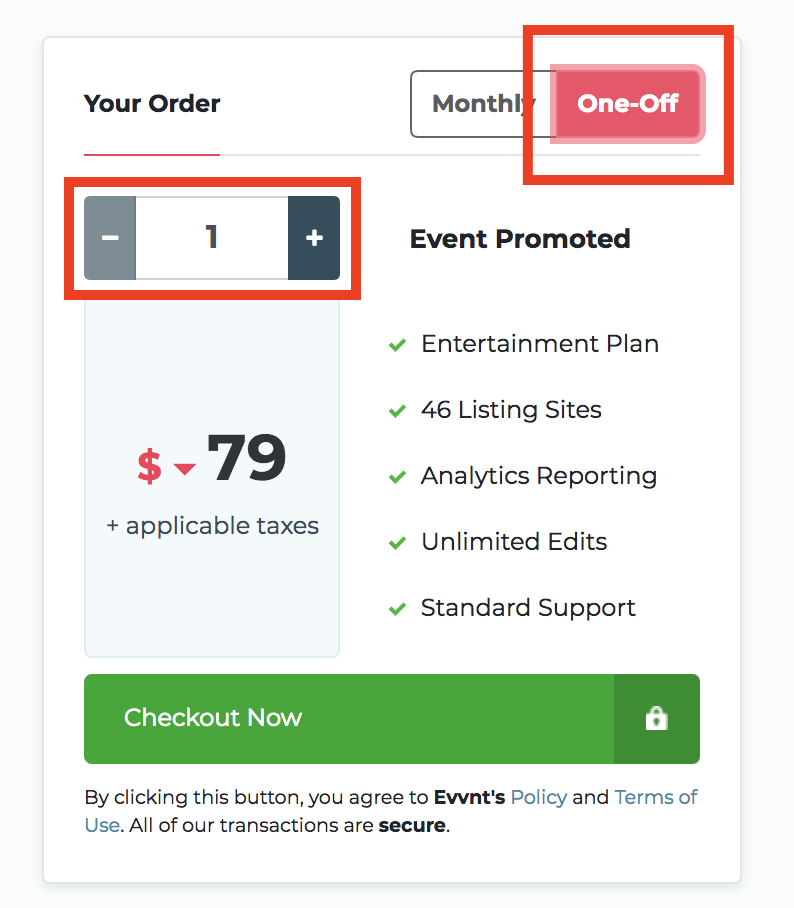794x908 pixels.
Task: Click the Standard Support checkmark icon
Action: (x=397, y=609)
